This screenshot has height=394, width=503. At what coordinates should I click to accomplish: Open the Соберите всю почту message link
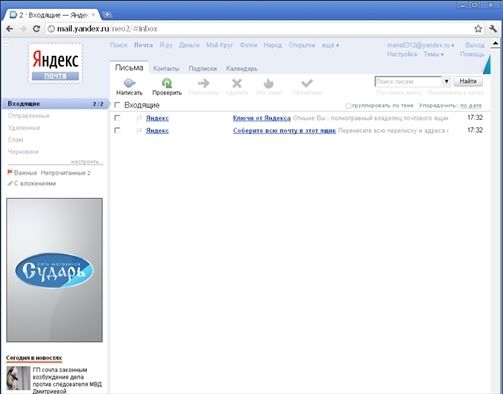pyautogui.click(x=284, y=130)
